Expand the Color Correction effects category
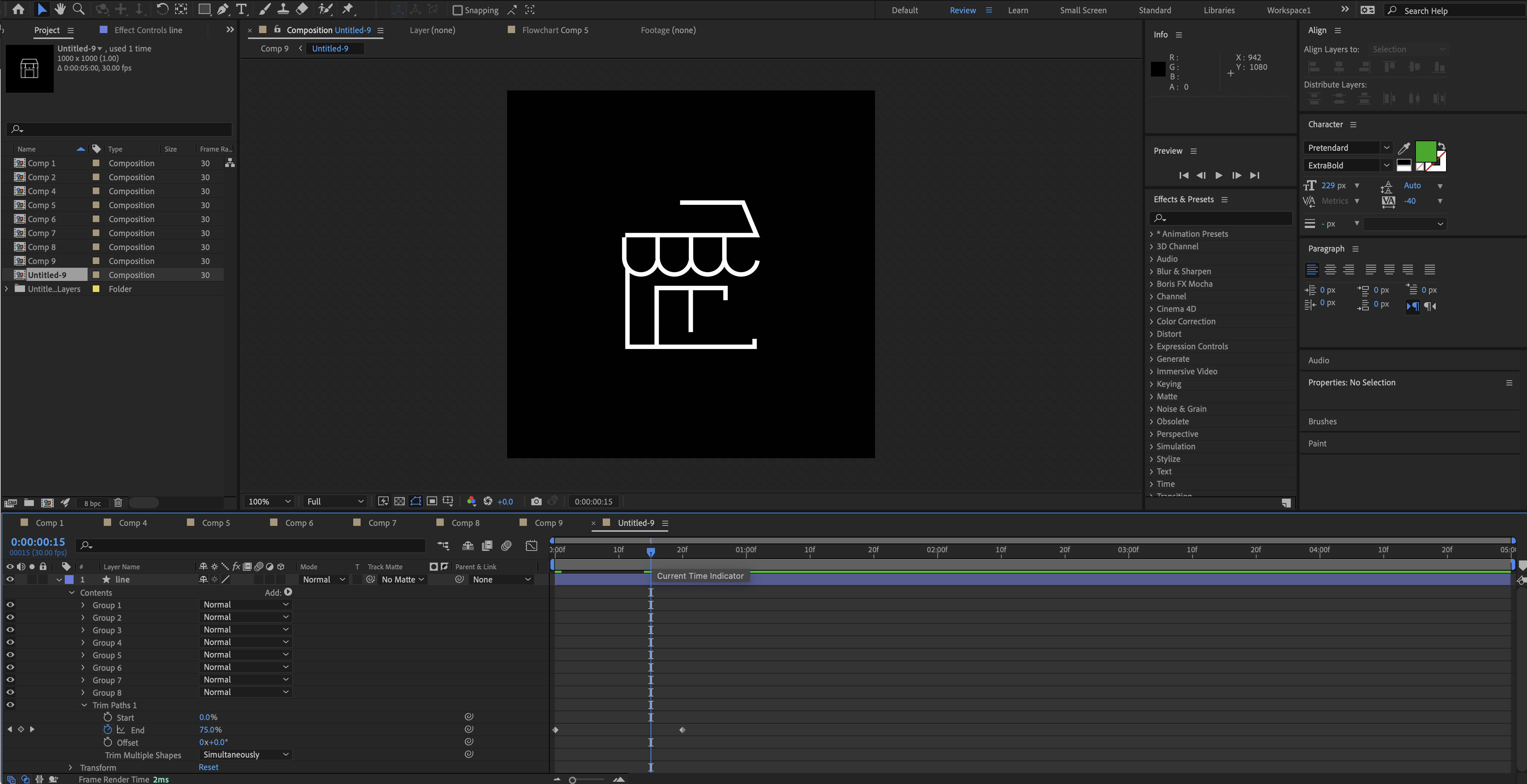This screenshot has width=1527, height=784. (1186, 321)
